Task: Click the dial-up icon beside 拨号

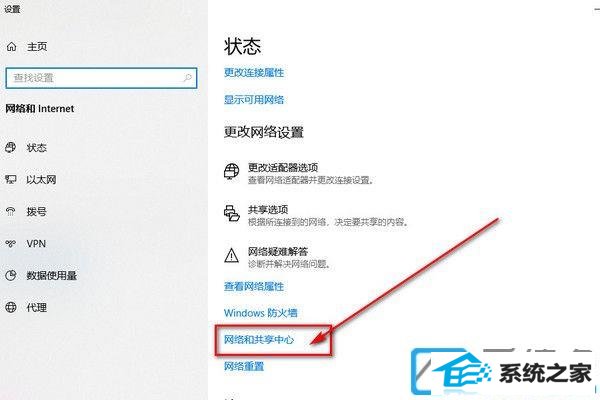Action: pos(11,211)
